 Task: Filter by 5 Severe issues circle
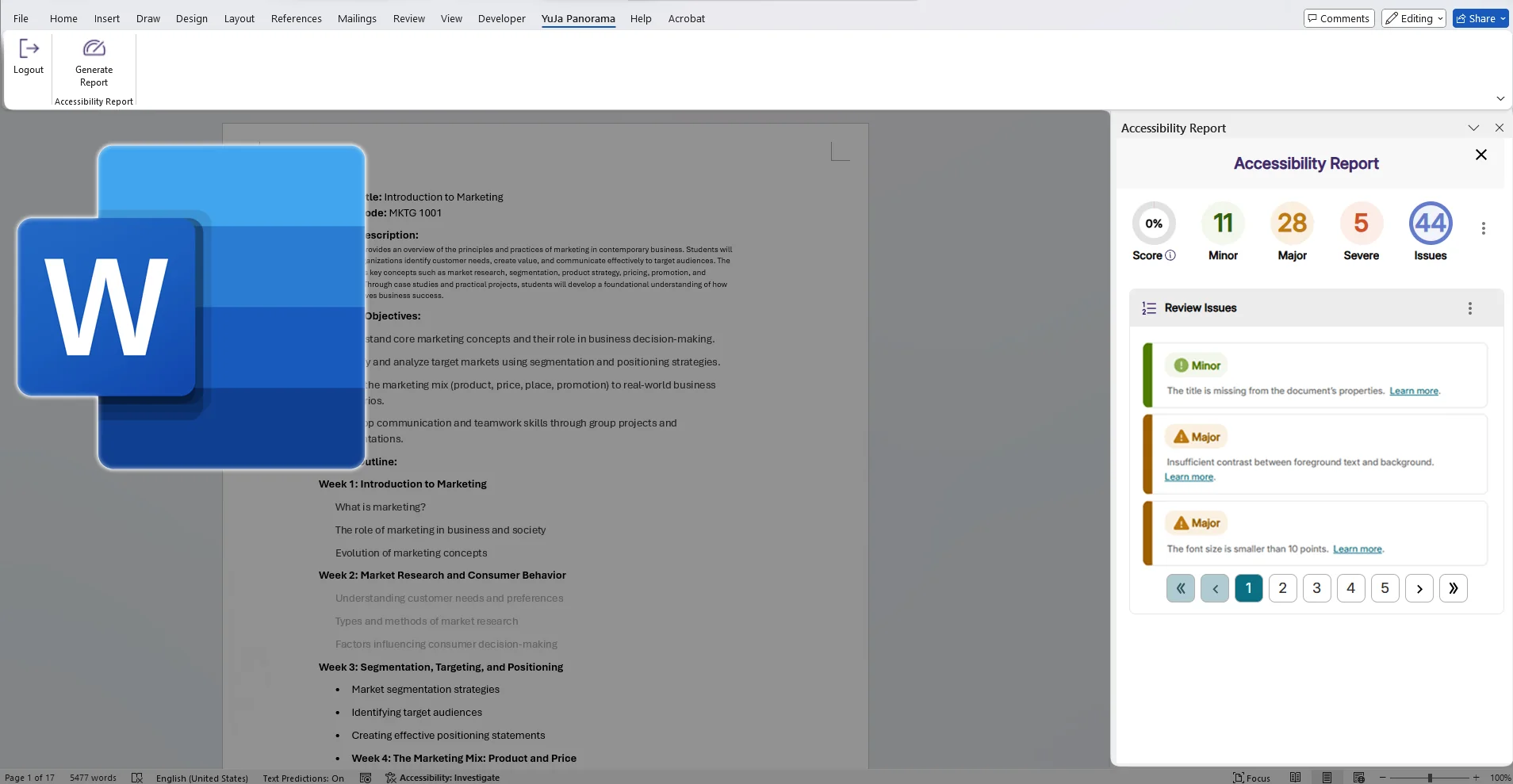tap(1361, 224)
